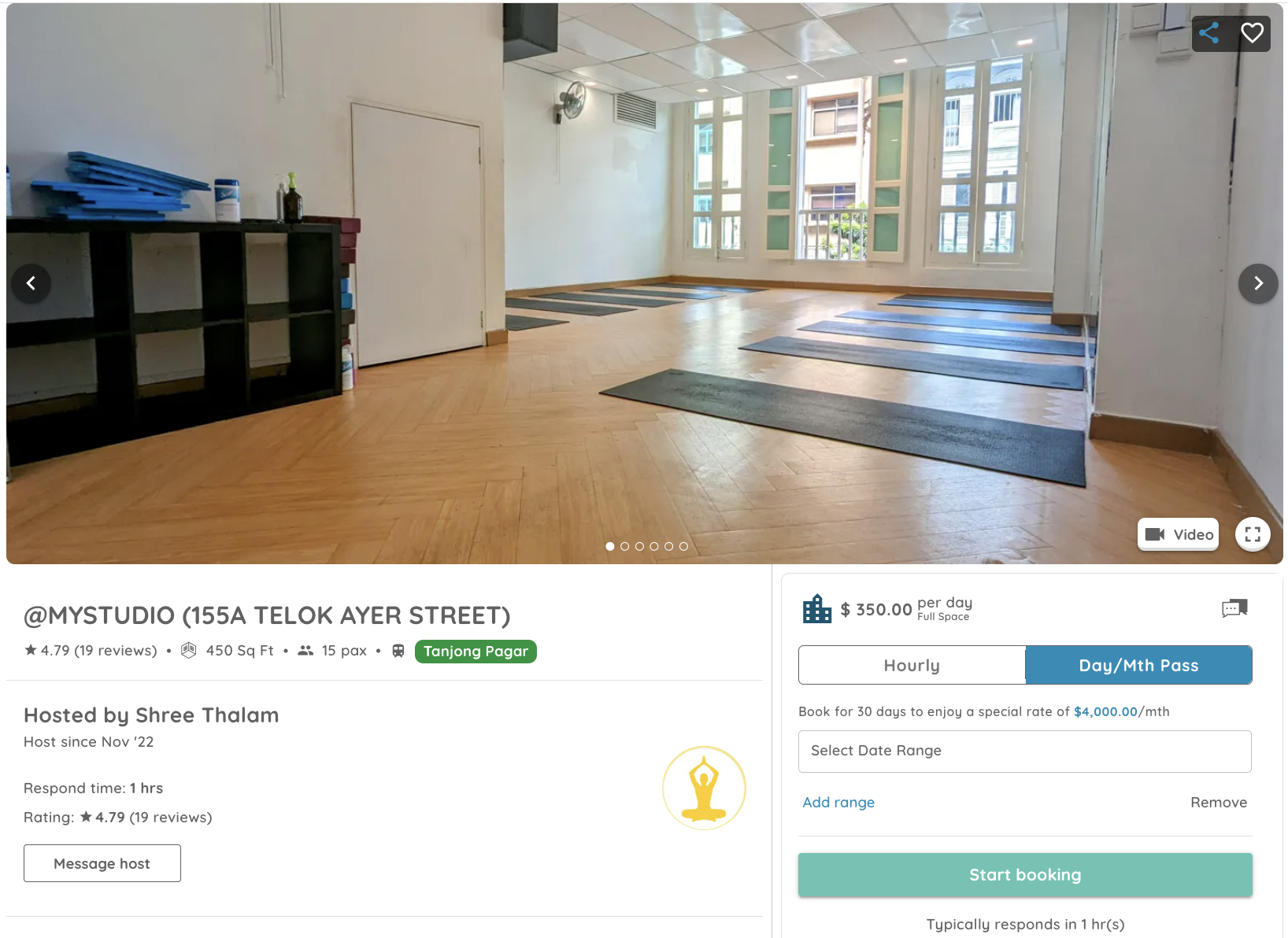
Task: Switch to the Hourly booking tab
Action: [912, 666]
